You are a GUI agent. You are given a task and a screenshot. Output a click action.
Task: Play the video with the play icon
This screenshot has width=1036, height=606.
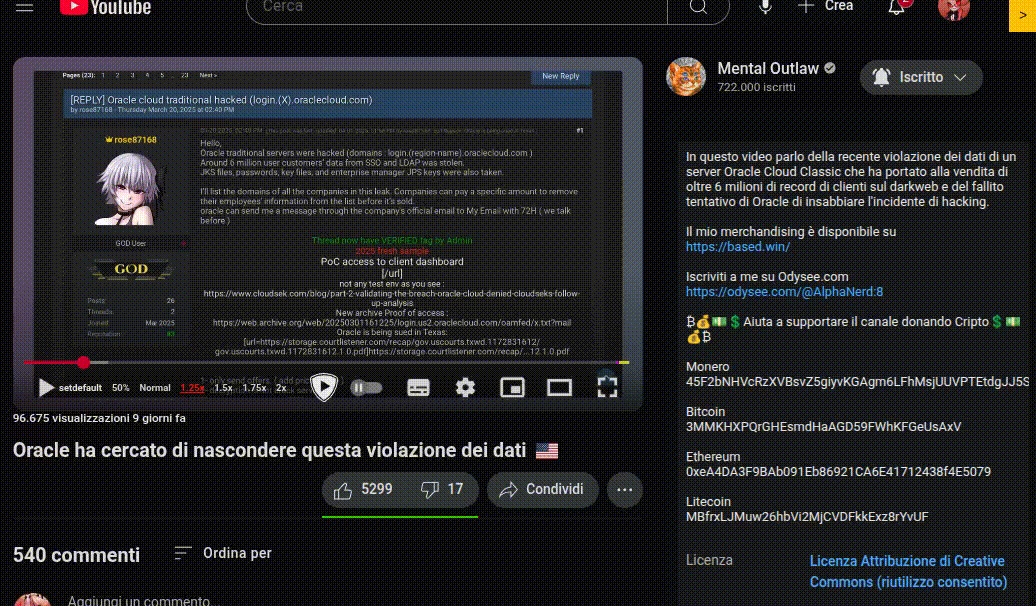[x=46, y=387]
